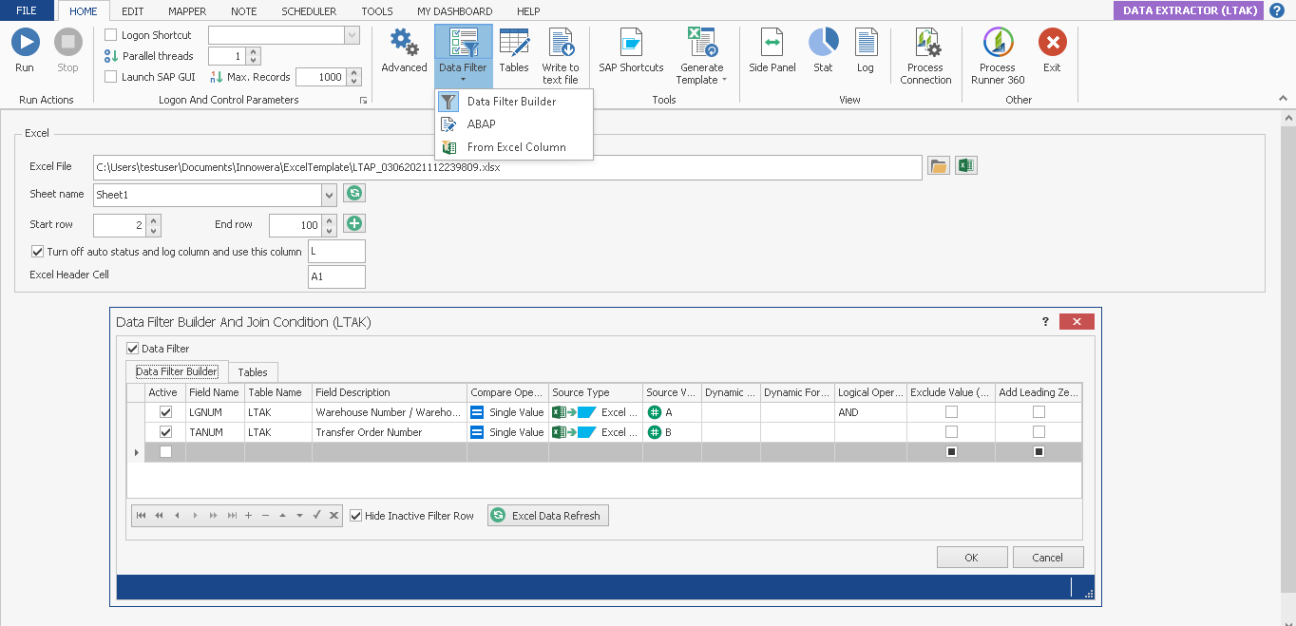Enable the Logon Shortcut checkbox
This screenshot has width=1296, height=626.
click(x=111, y=35)
